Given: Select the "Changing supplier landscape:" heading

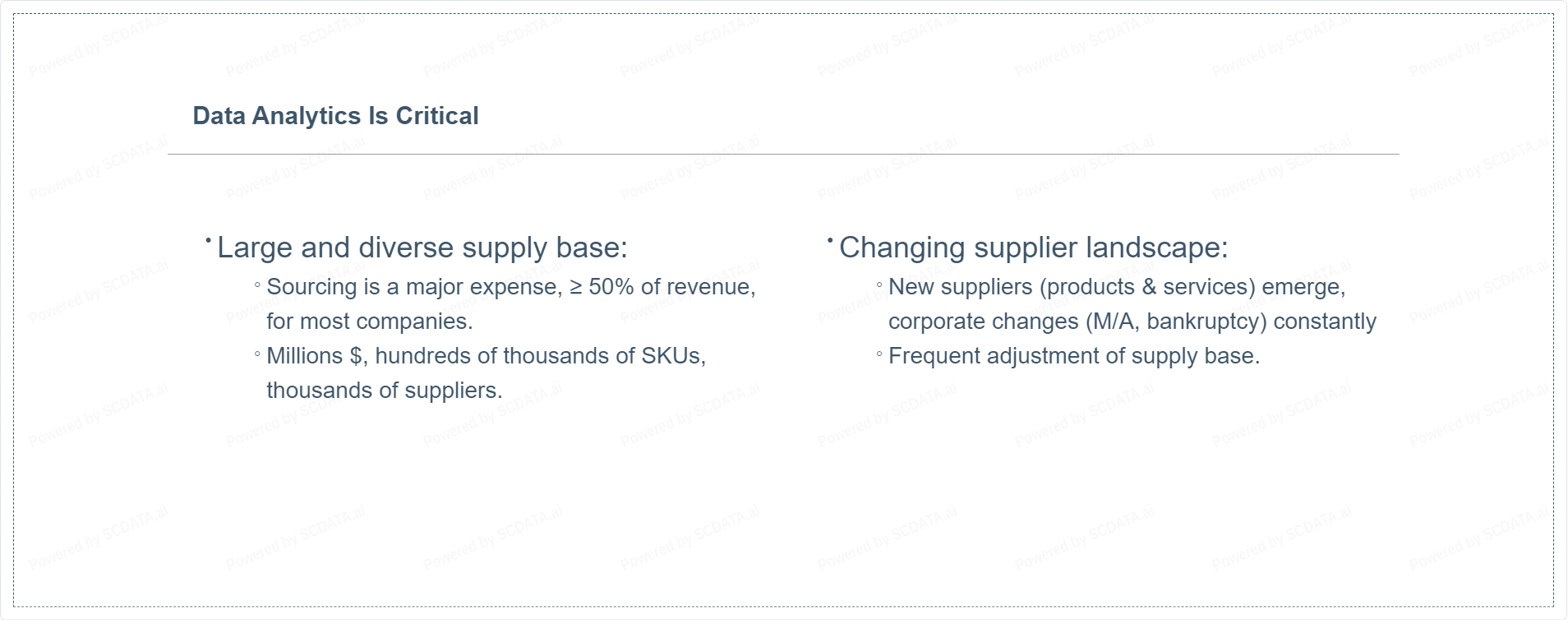Looking at the screenshot, I should [1033, 248].
